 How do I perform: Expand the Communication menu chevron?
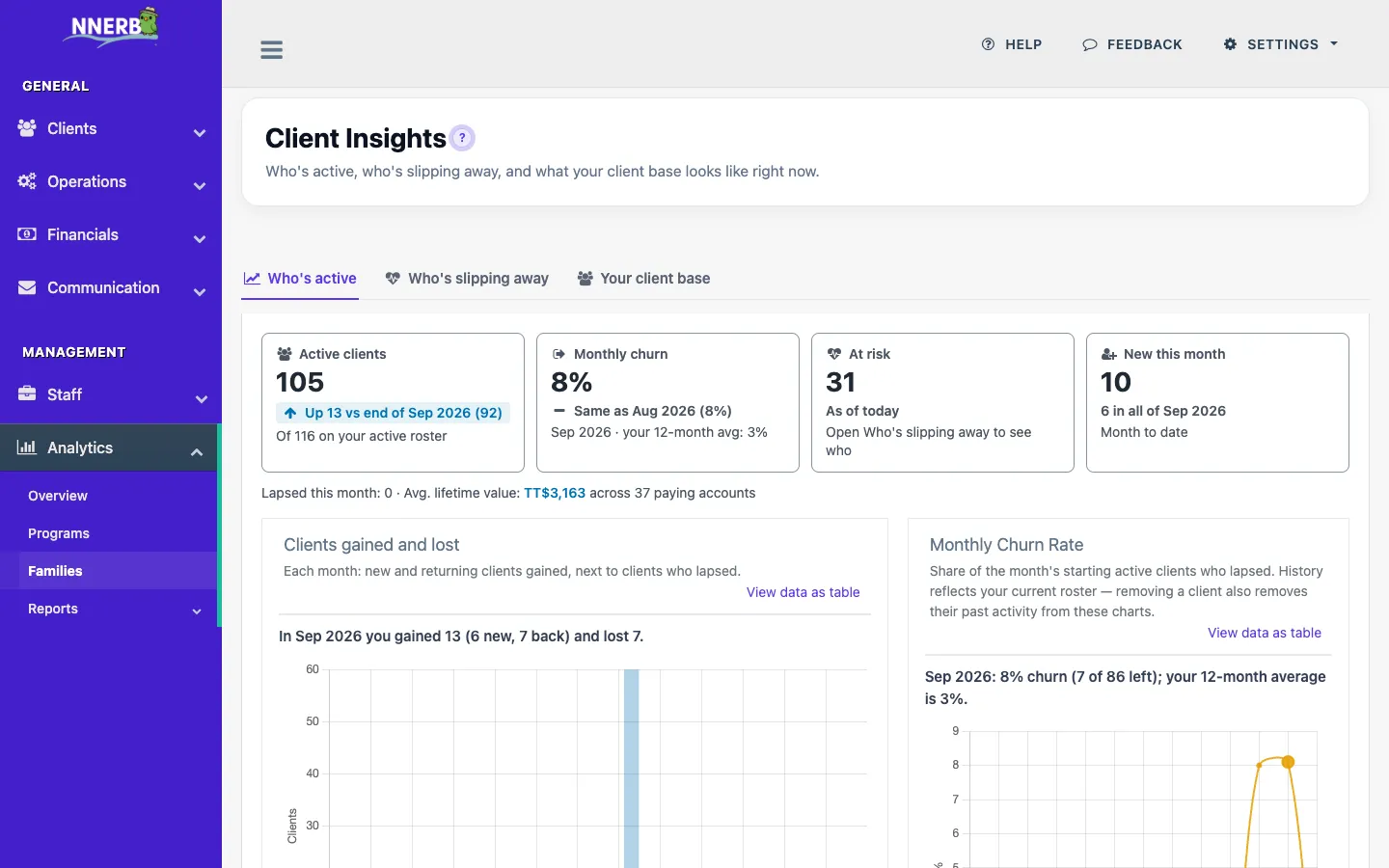(x=200, y=292)
